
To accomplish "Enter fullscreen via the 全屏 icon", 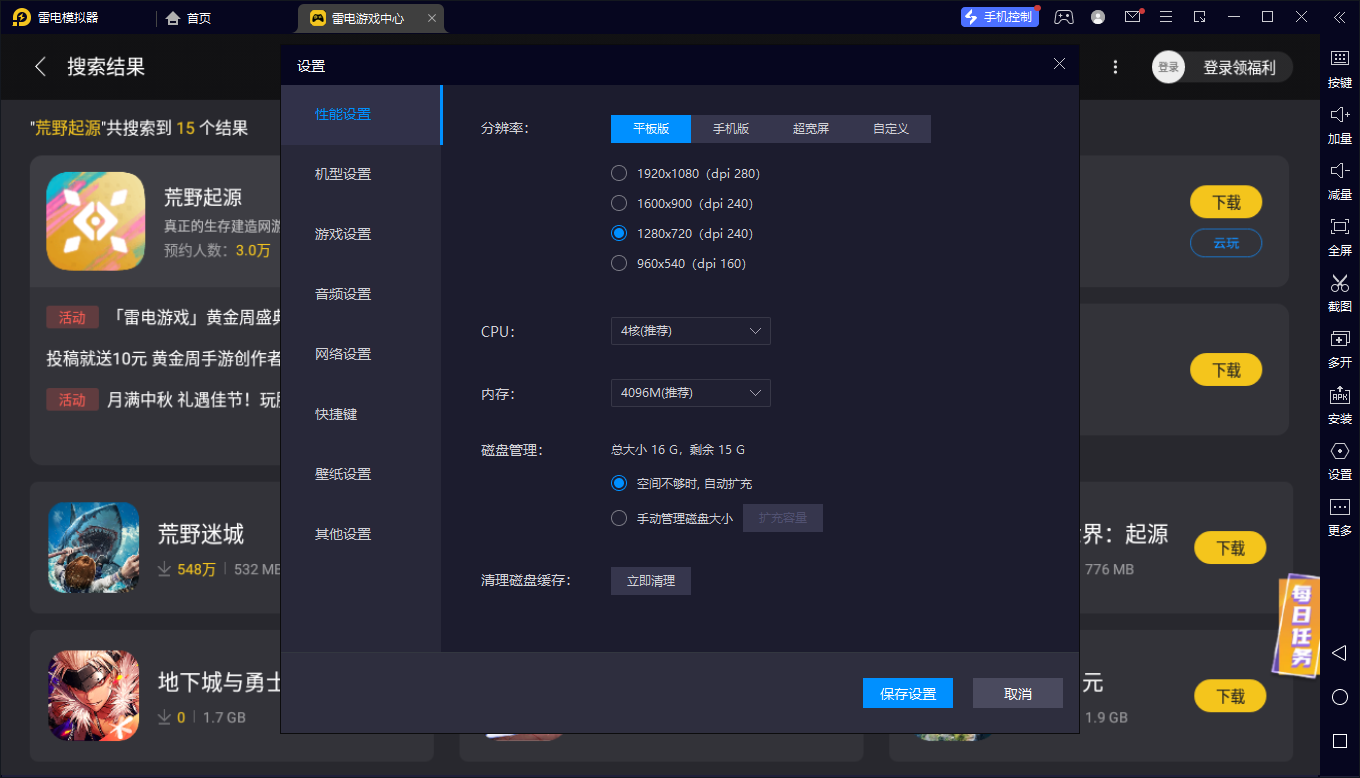I will click(1338, 236).
